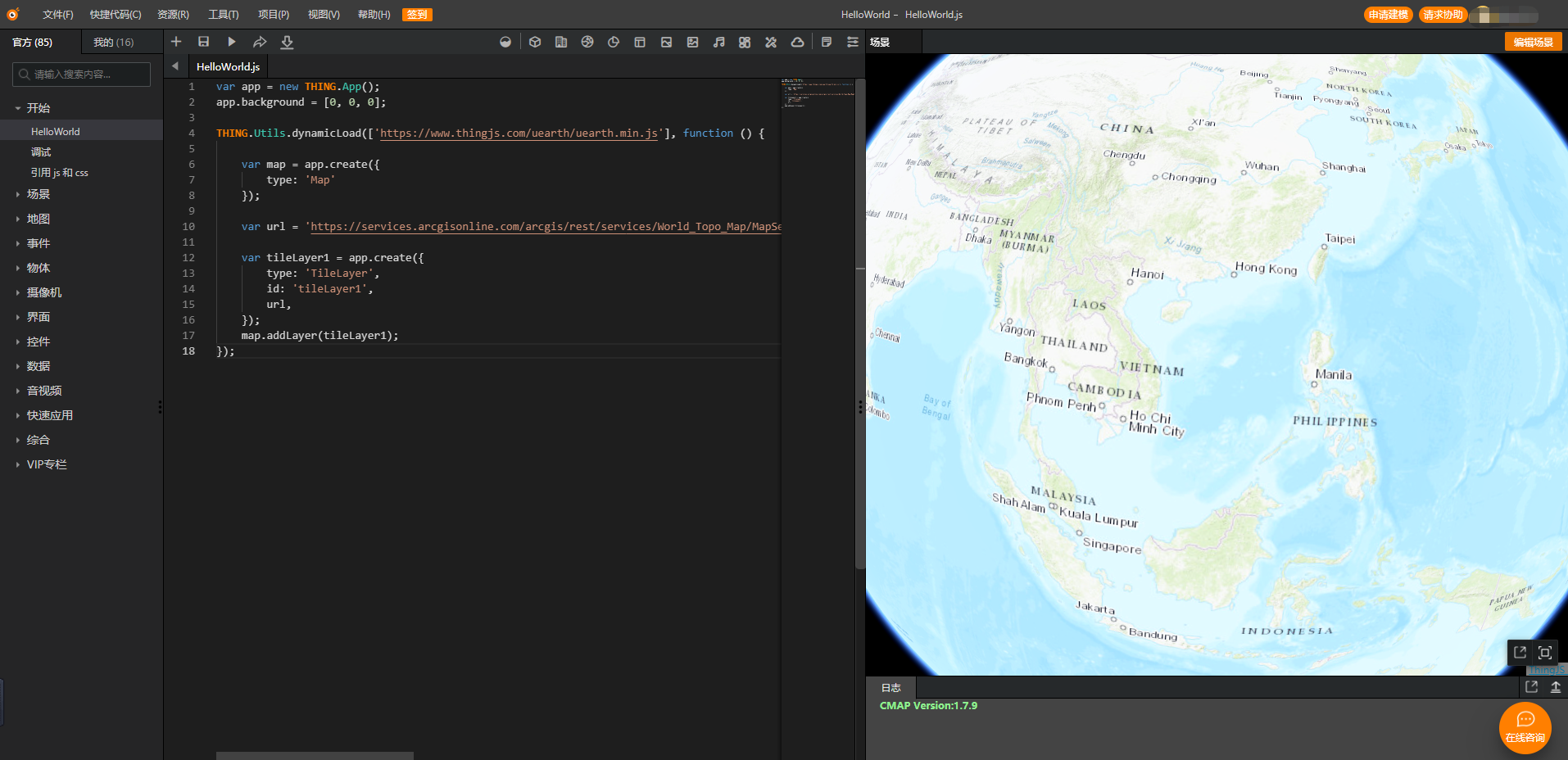Click the 申请建模 button
Image resolution: width=1568 pixels, height=760 pixels.
tap(1388, 15)
